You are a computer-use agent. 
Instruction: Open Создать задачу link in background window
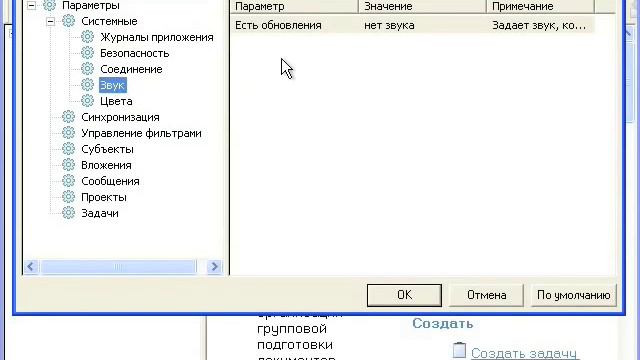coord(524,353)
